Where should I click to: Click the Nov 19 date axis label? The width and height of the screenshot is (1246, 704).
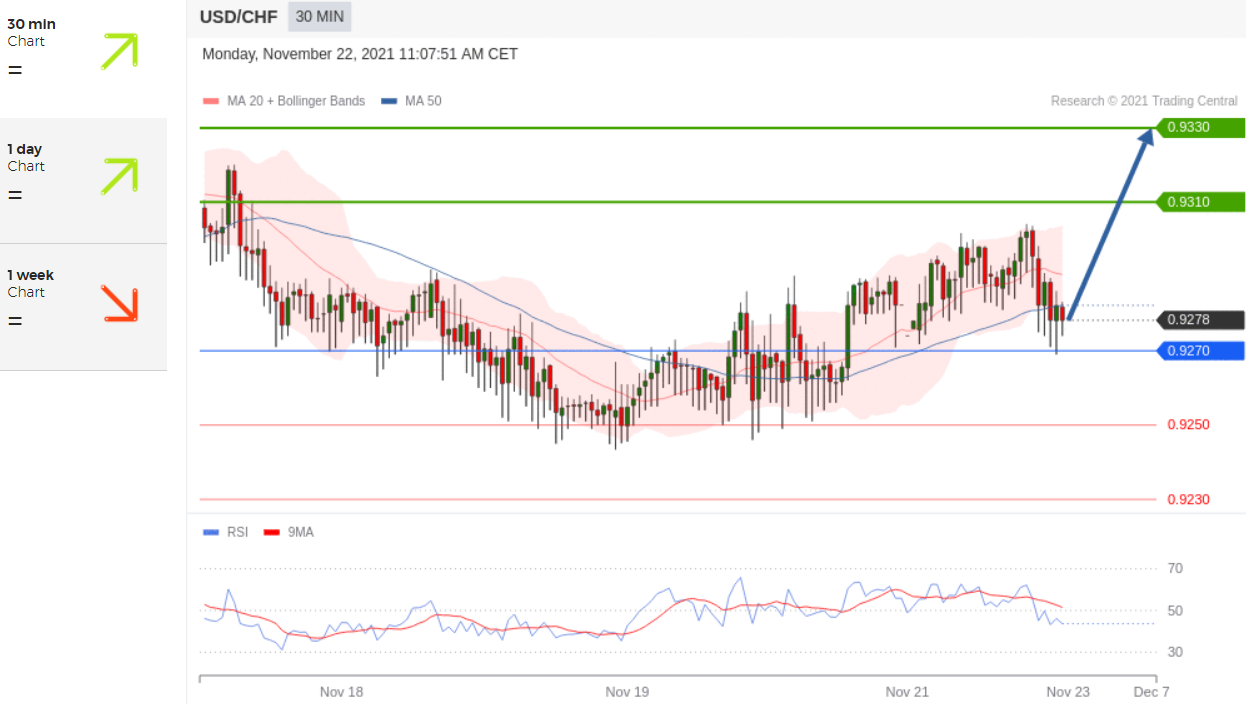click(627, 692)
